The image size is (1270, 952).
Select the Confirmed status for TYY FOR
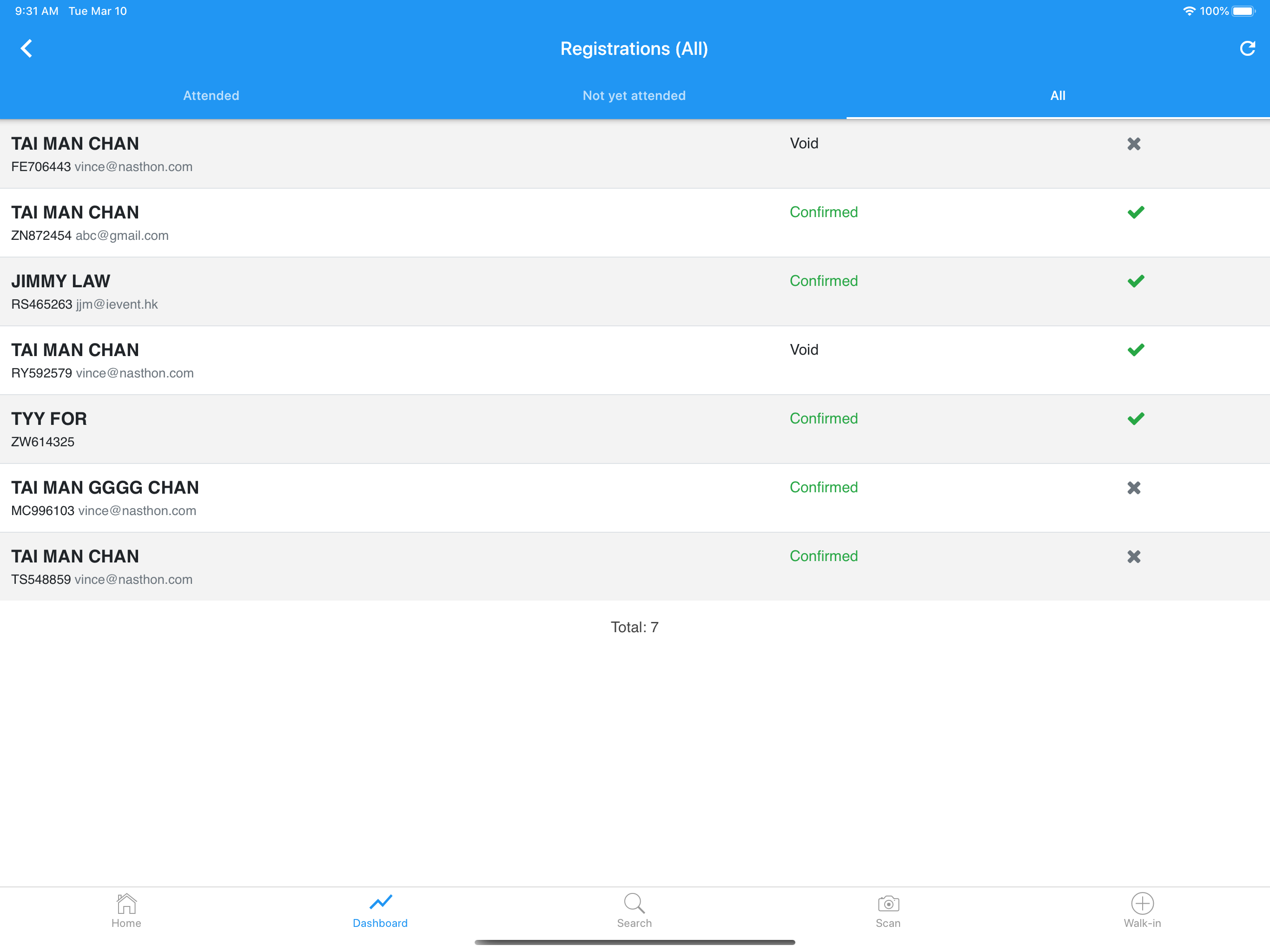823,418
